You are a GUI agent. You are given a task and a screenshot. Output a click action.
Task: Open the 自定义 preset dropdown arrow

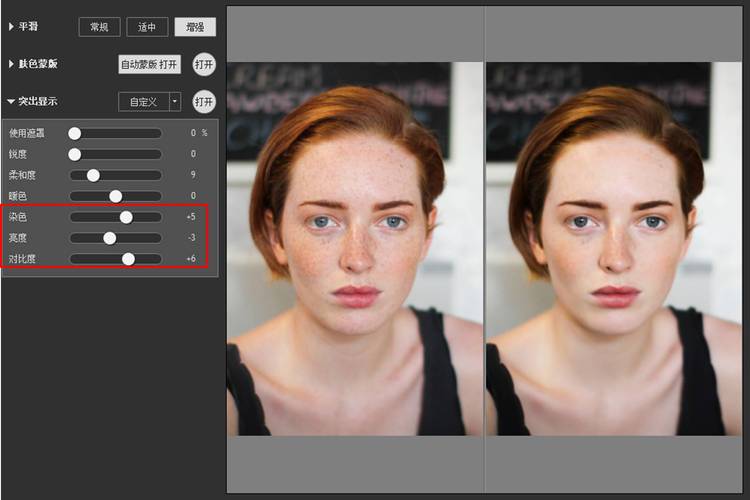(x=175, y=101)
